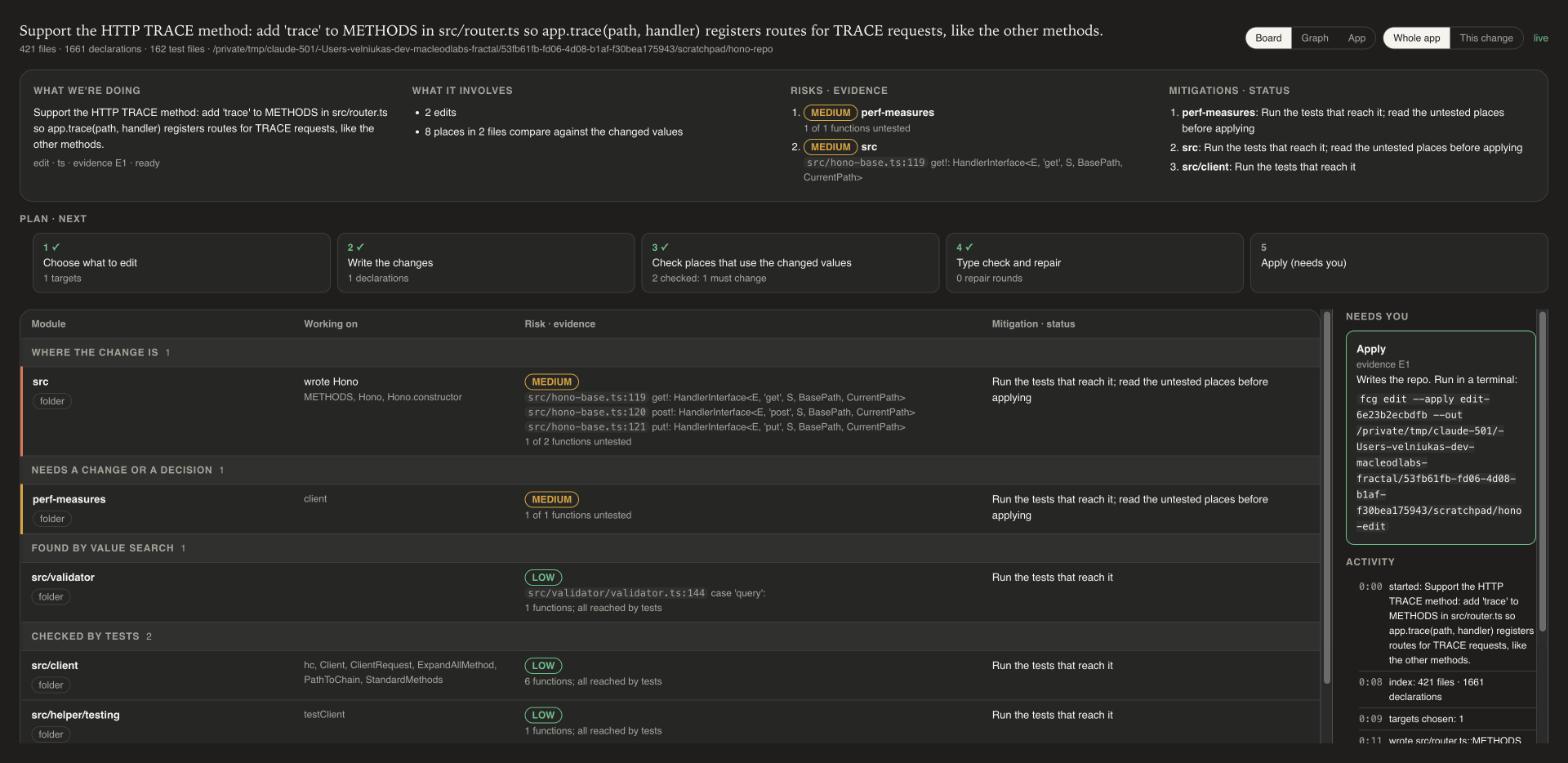Collapse the FOUND BY VALUE SEARCH section

(x=670, y=548)
